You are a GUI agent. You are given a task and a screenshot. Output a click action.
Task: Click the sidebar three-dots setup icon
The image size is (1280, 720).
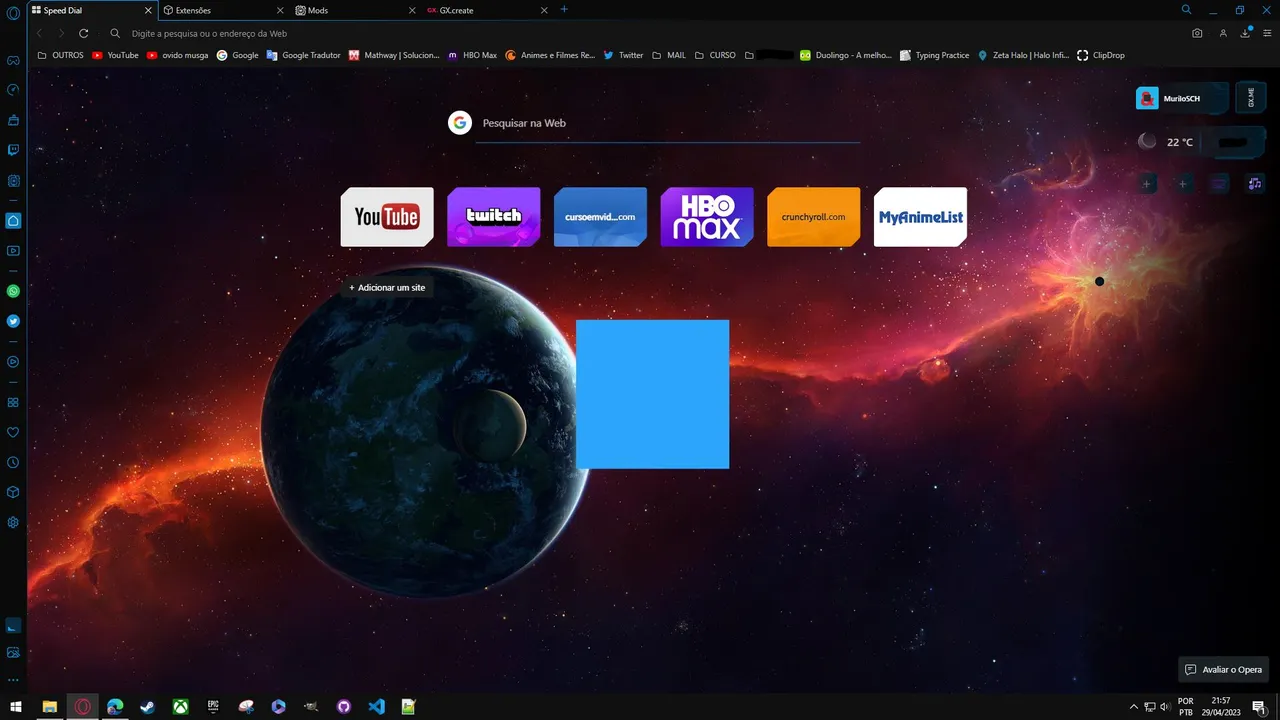click(13, 680)
